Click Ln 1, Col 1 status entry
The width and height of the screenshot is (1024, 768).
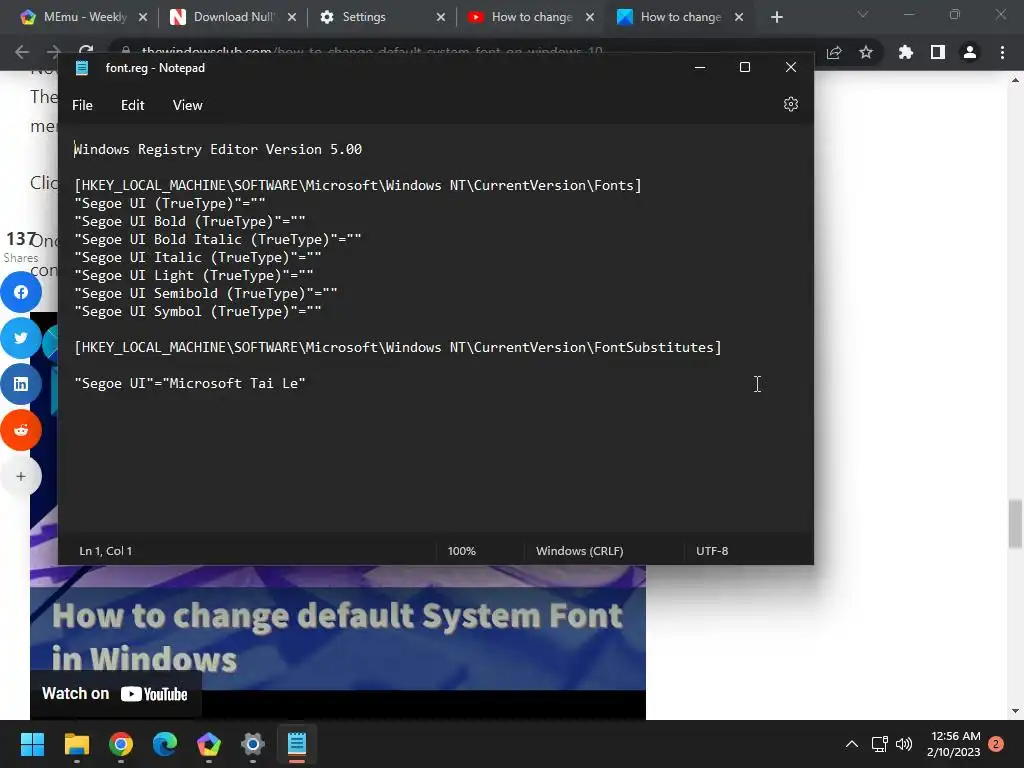point(106,551)
